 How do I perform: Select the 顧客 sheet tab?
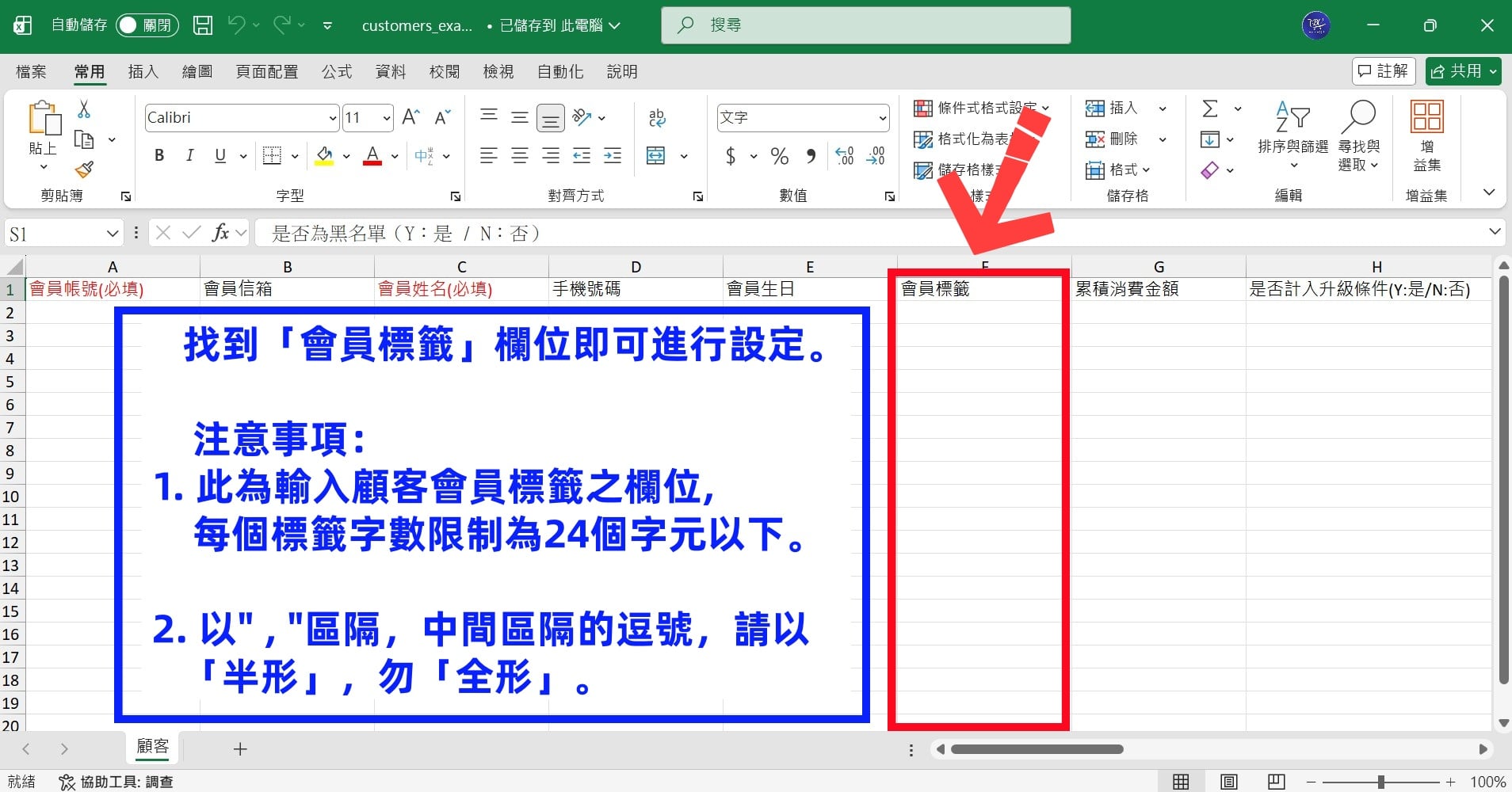click(x=153, y=747)
